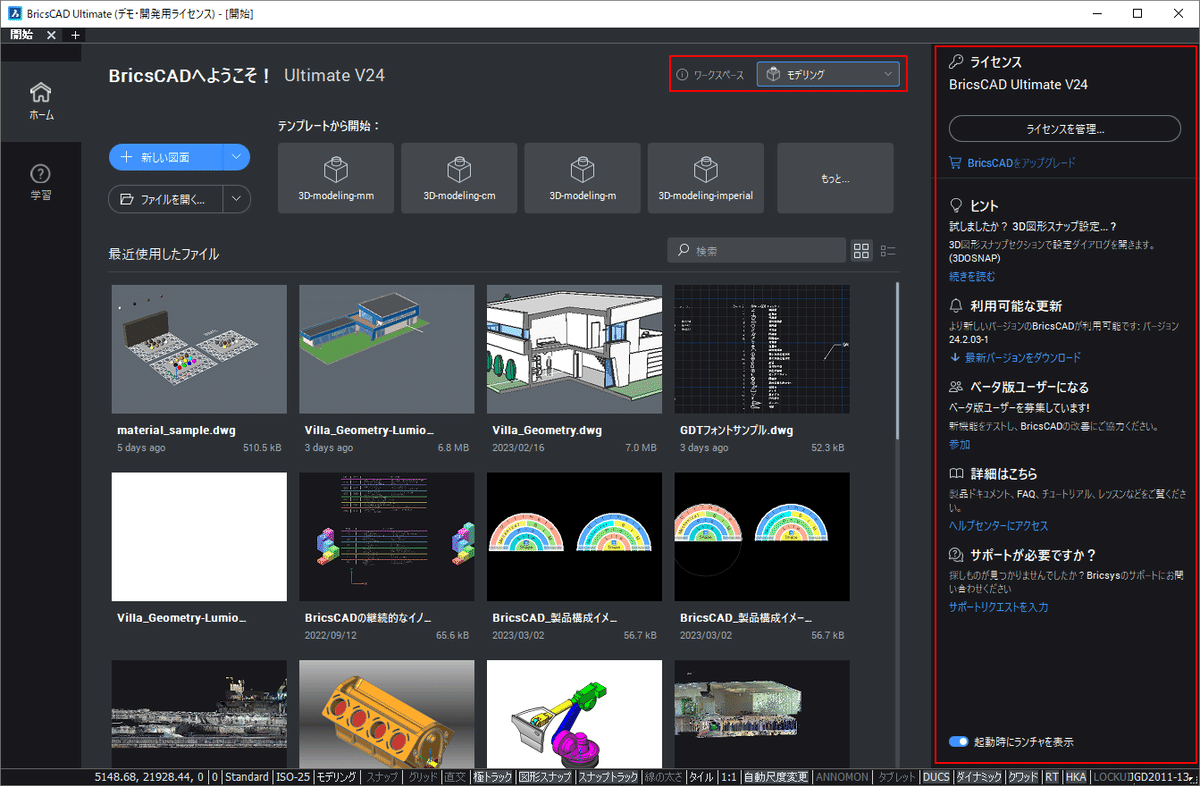Open ヘルプセンターにアクセス link
Screen dimensions: 1200x786
pyautogui.click(x=998, y=525)
